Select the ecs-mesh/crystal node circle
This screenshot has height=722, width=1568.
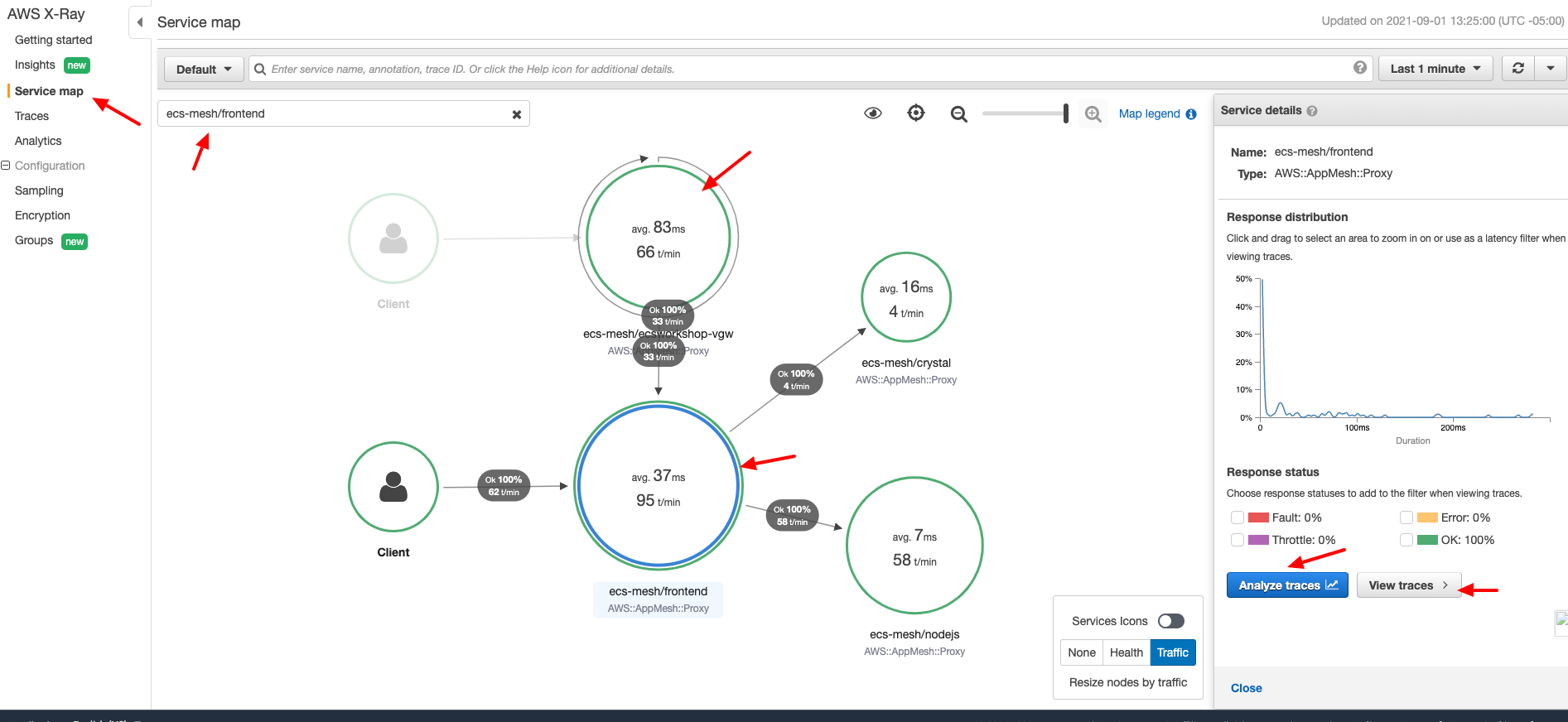coord(906,297)
